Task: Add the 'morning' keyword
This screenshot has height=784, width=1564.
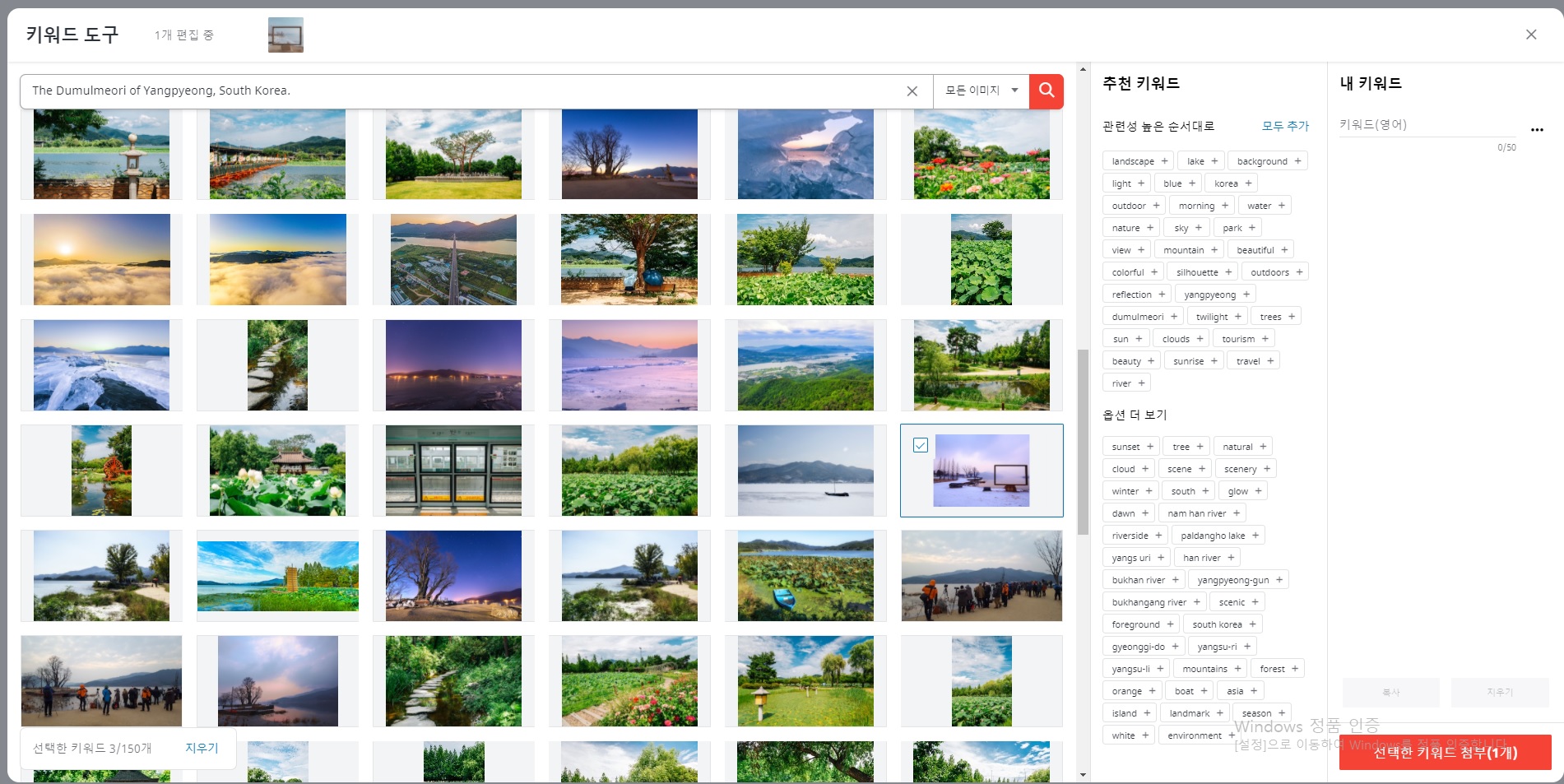Action: pyautogui.click(x=1203, y=206)
